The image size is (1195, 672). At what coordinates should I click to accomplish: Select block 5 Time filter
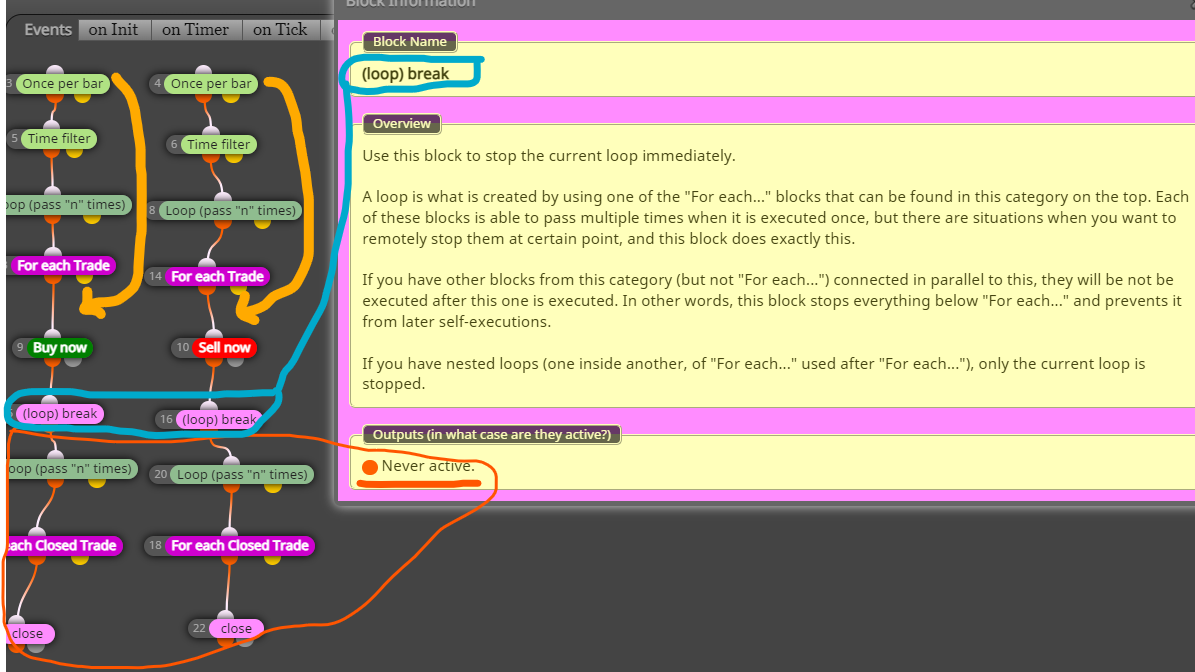point(59,139)
